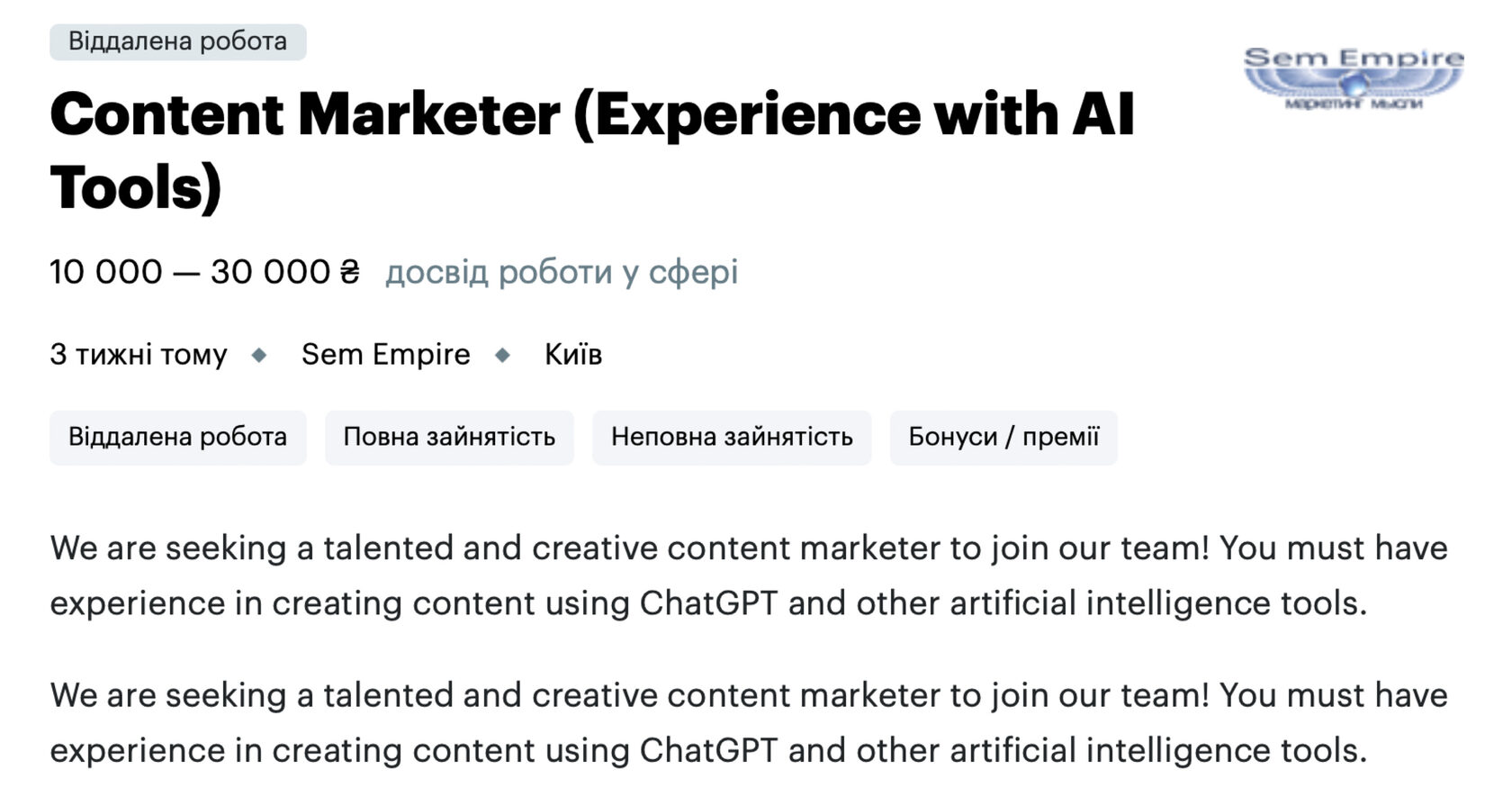Image resolution: width=1512 pixels, height=806 pixels.
Task: Select the 'Неповна зайнятість' tag
Action: (x=731, y=438)
